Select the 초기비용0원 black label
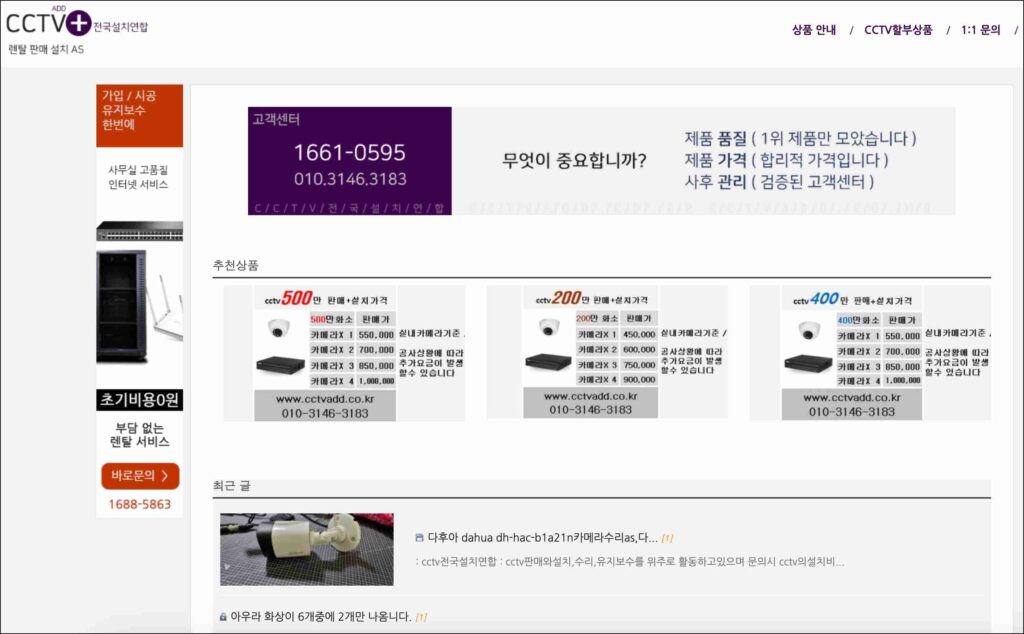 point(139,400)
